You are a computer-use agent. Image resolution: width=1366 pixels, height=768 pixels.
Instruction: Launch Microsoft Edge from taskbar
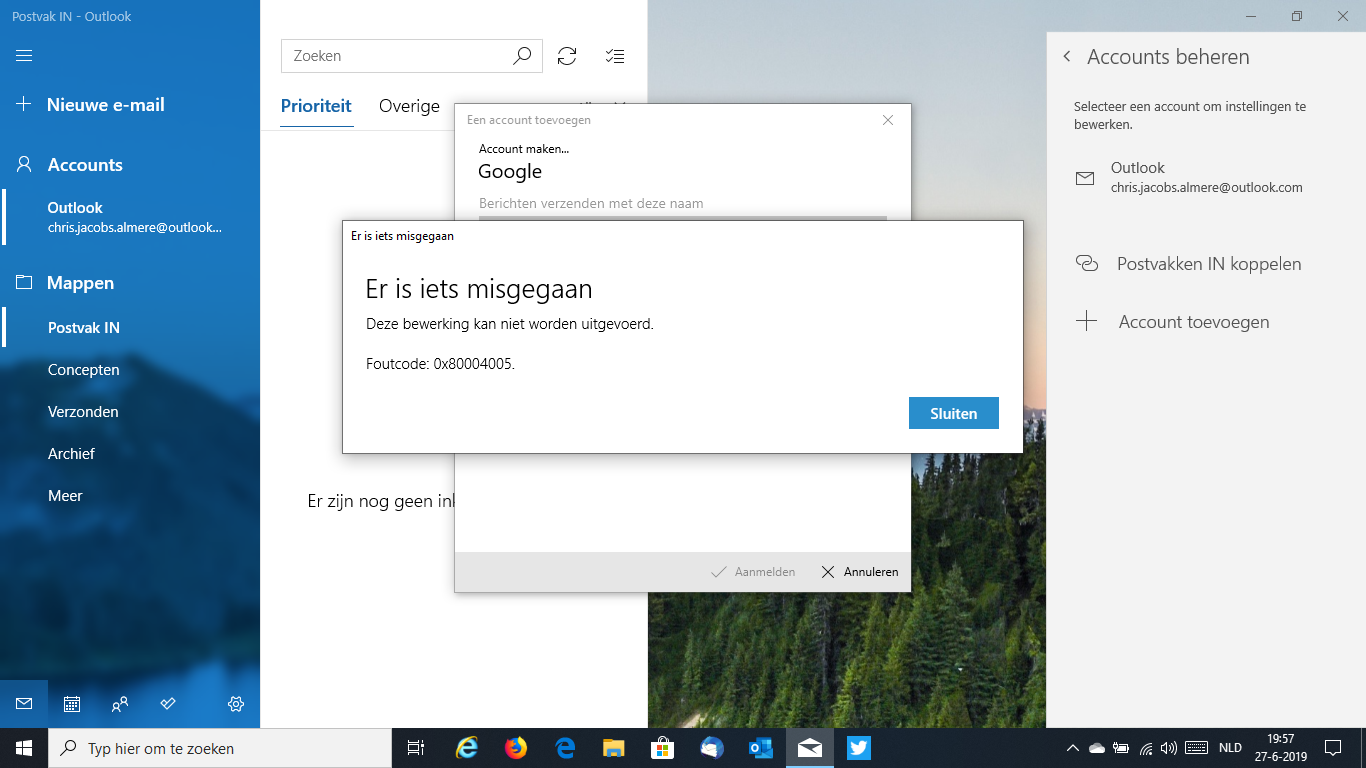(565, 748)
